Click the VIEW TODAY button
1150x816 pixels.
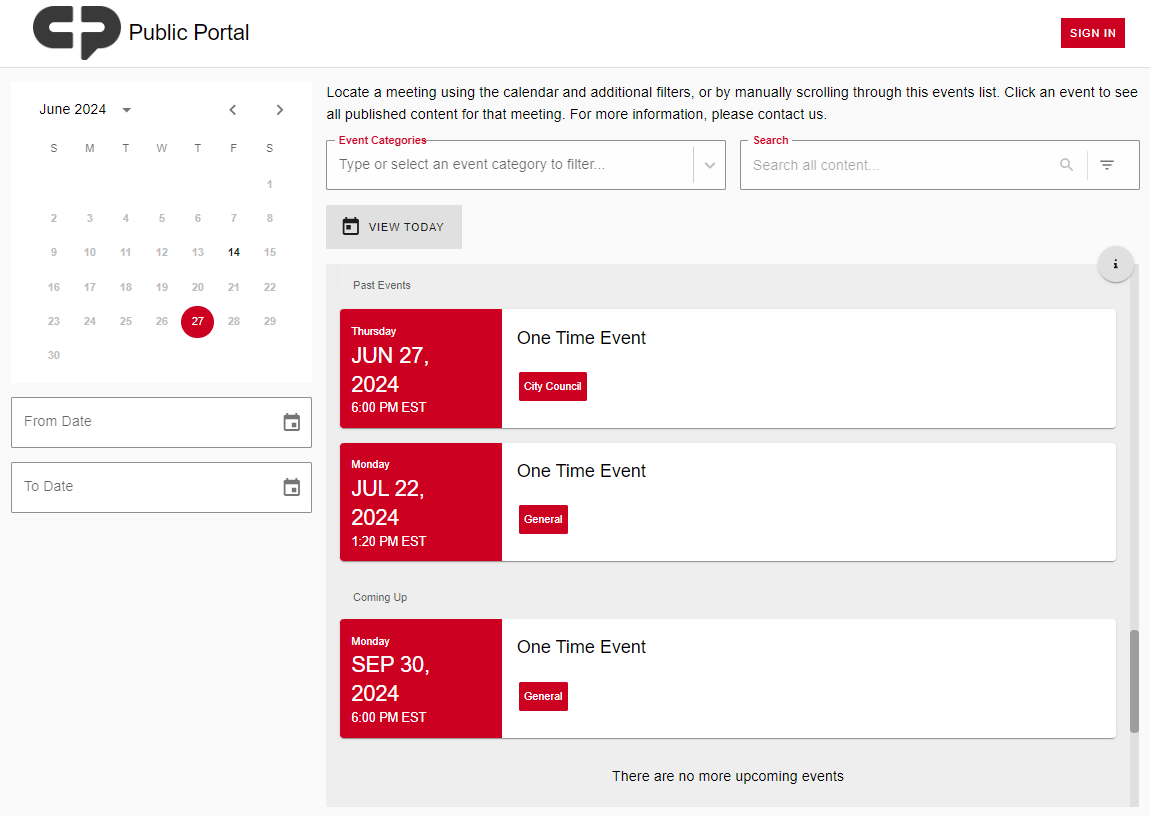coord(394,227)
